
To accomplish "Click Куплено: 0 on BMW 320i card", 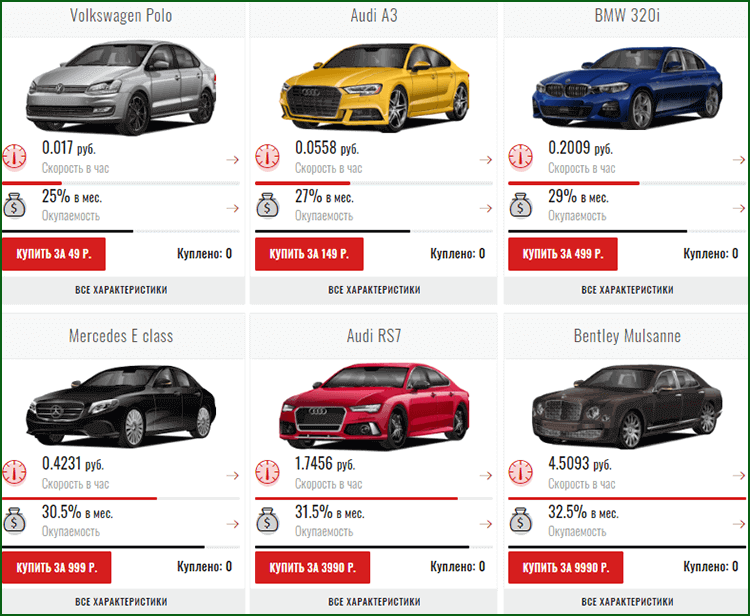I will point(711,253).
